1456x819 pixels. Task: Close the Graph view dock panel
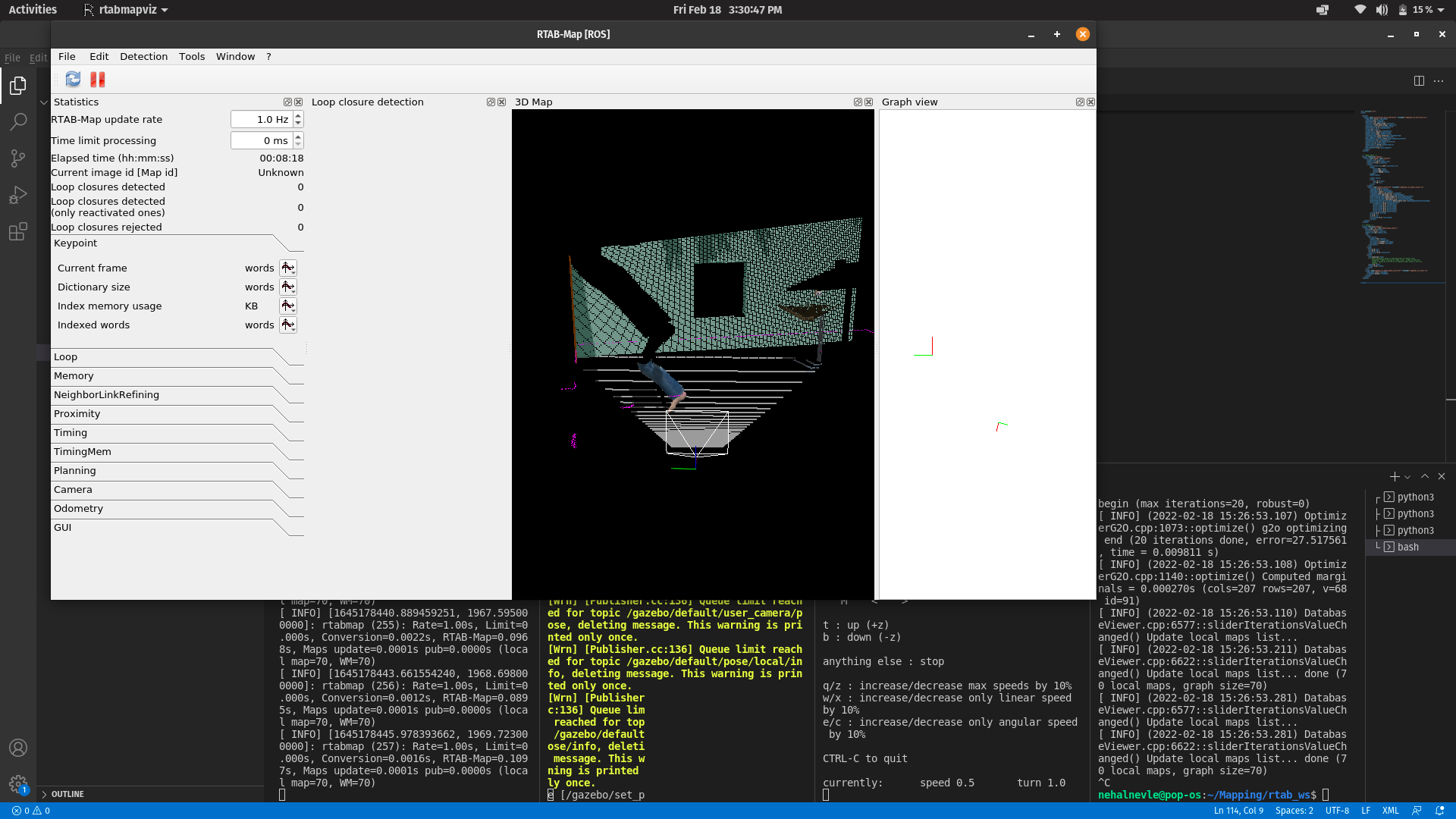tap(1090, 102)
